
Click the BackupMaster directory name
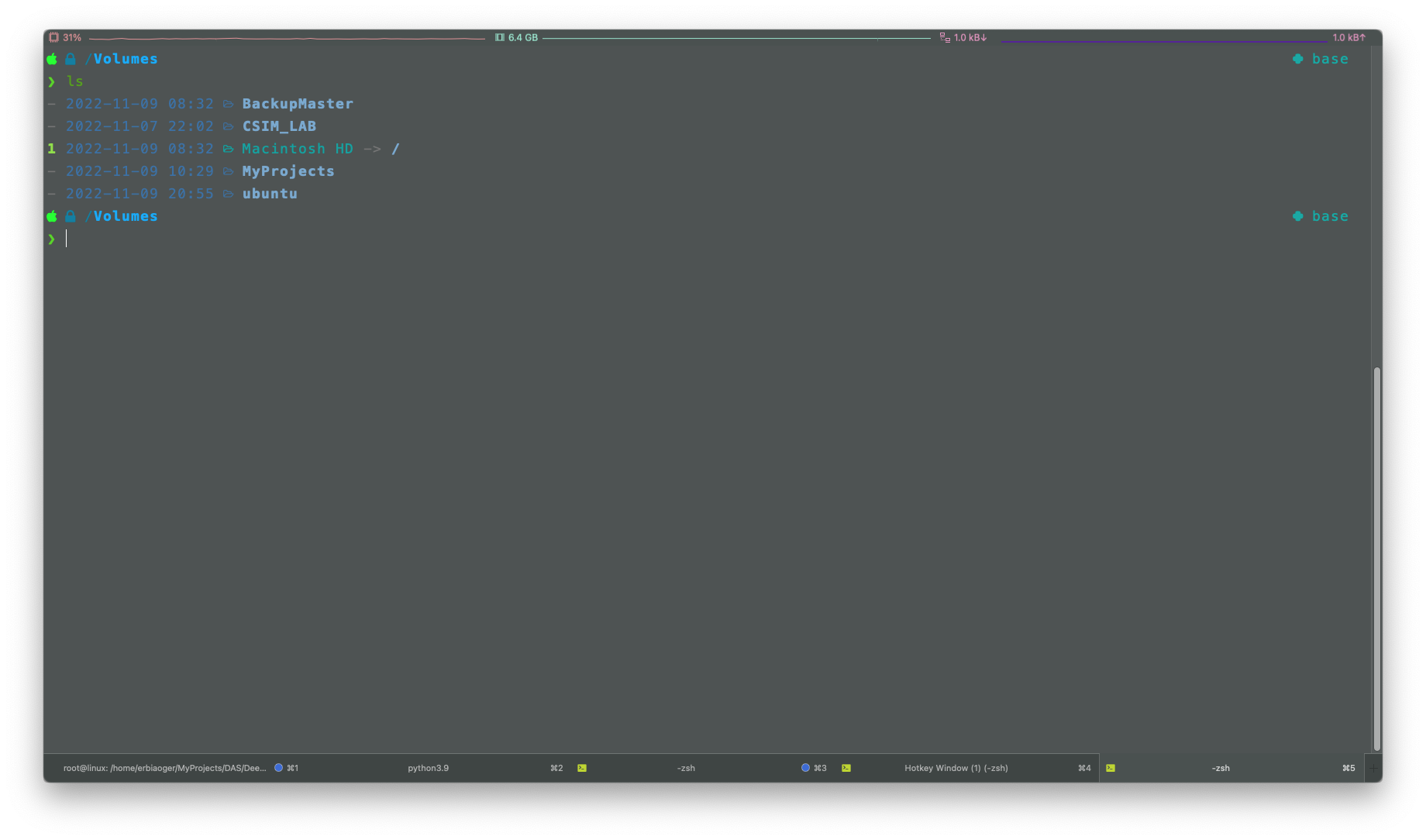(x=298, y=104)
